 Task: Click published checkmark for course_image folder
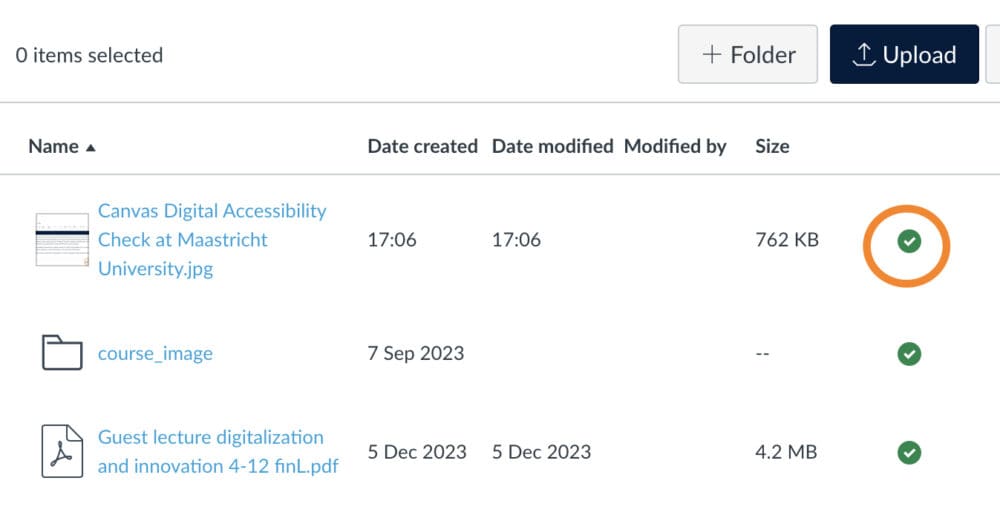pyautogui.click(x=908, y=354)
